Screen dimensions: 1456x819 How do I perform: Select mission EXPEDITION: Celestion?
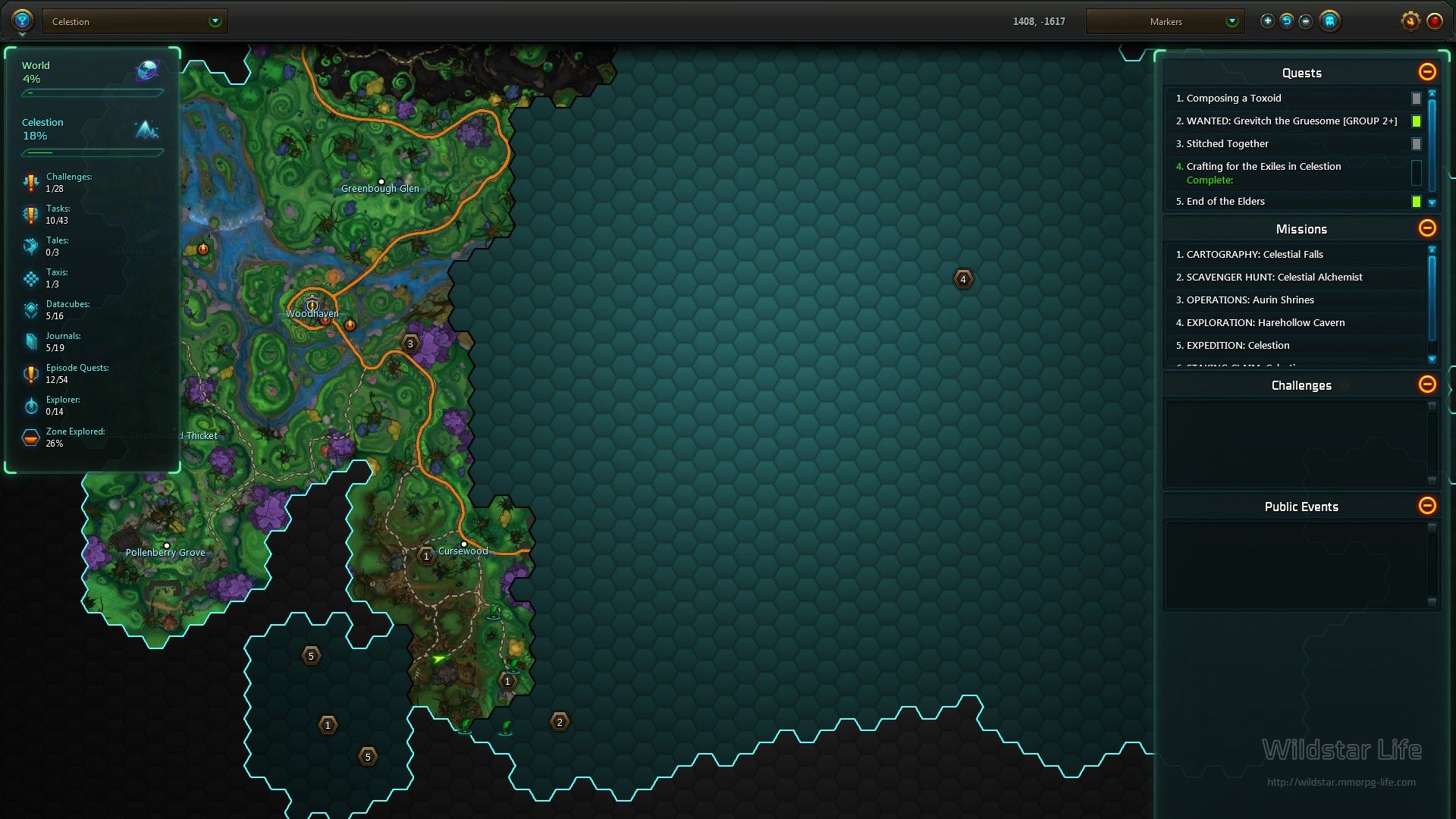1295,346
